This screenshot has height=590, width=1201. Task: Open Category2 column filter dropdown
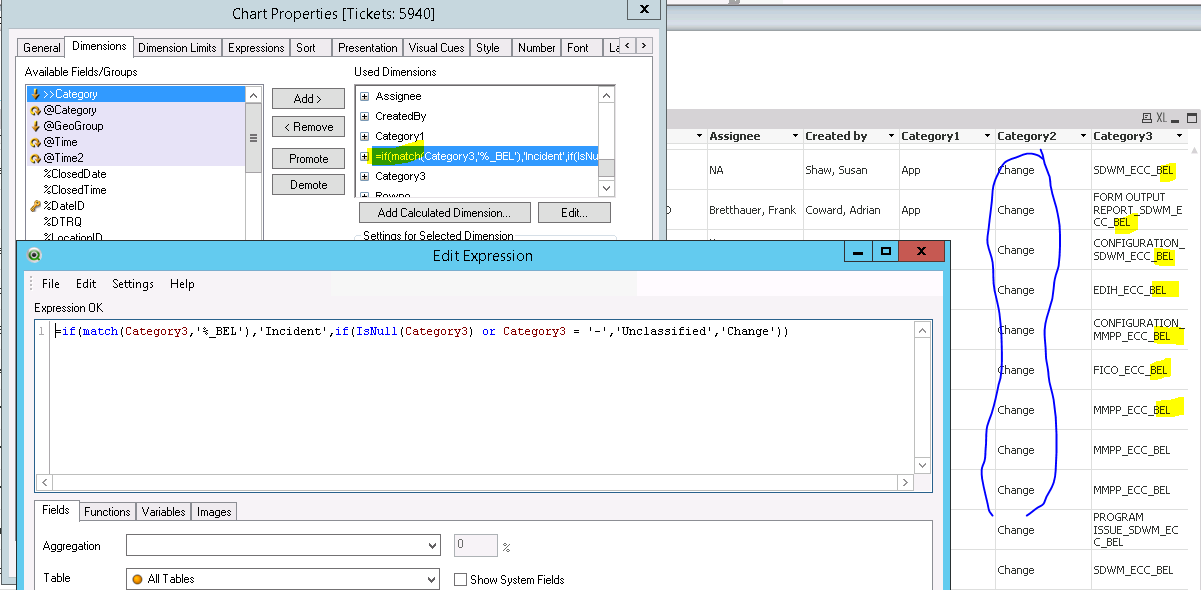[1085, 136]
